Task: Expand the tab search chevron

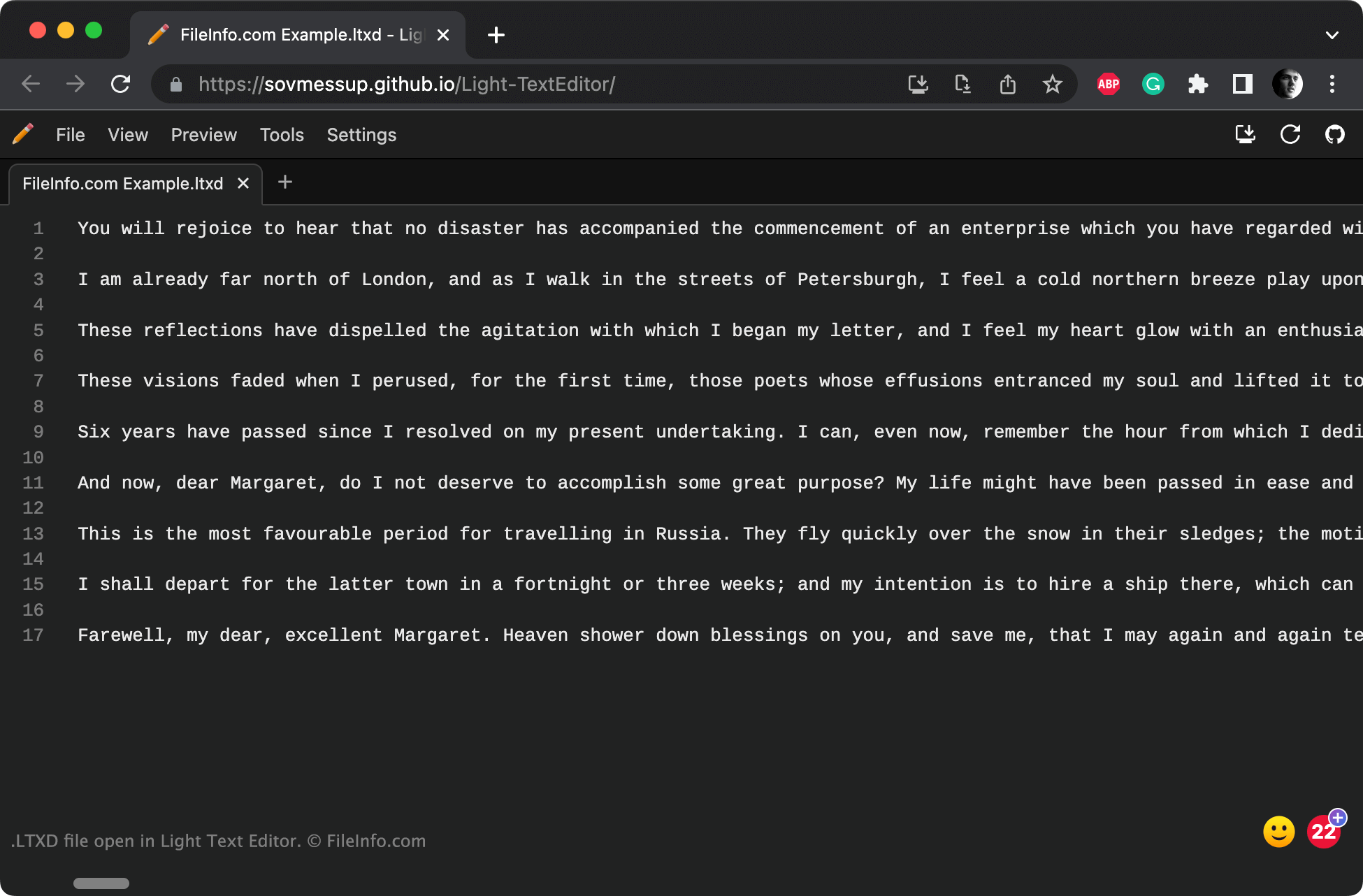Action: [1332, 35]
